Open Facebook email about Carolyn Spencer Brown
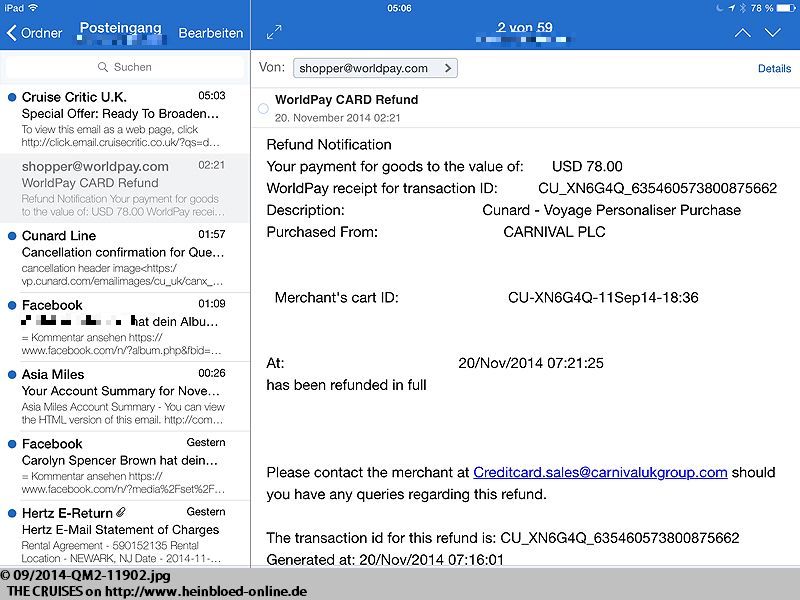This screenshot has width=800, height=600. 125,466
